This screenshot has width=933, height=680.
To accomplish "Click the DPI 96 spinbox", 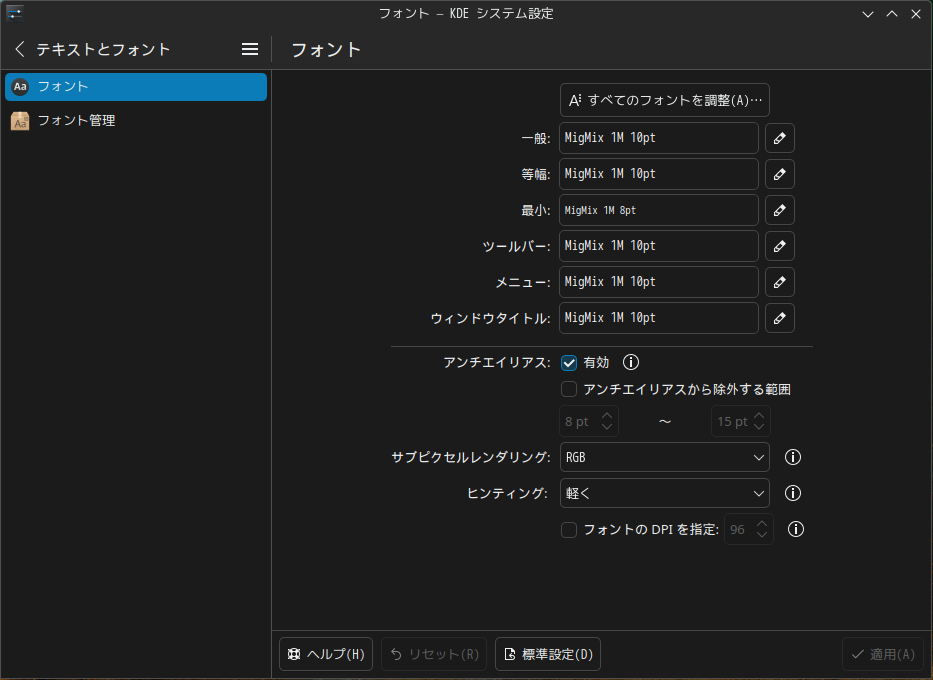I will pos(749,529).
